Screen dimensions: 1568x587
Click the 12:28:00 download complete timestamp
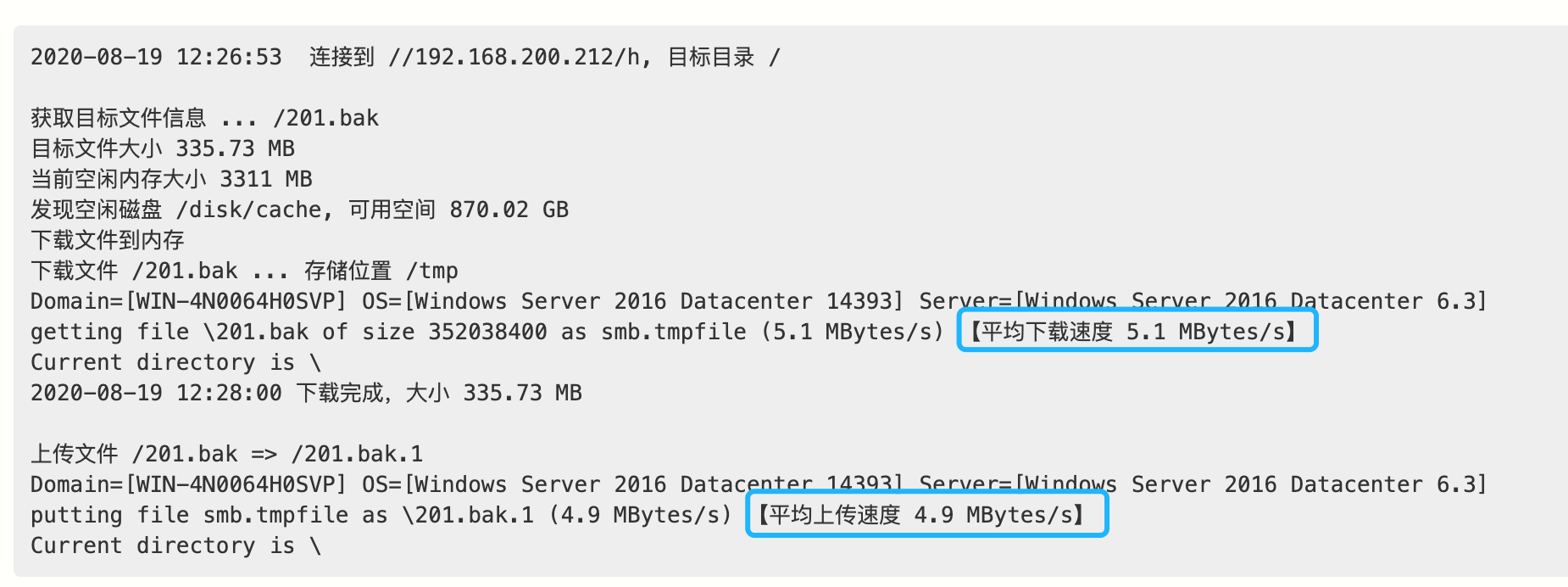click(x=228, y=393)
